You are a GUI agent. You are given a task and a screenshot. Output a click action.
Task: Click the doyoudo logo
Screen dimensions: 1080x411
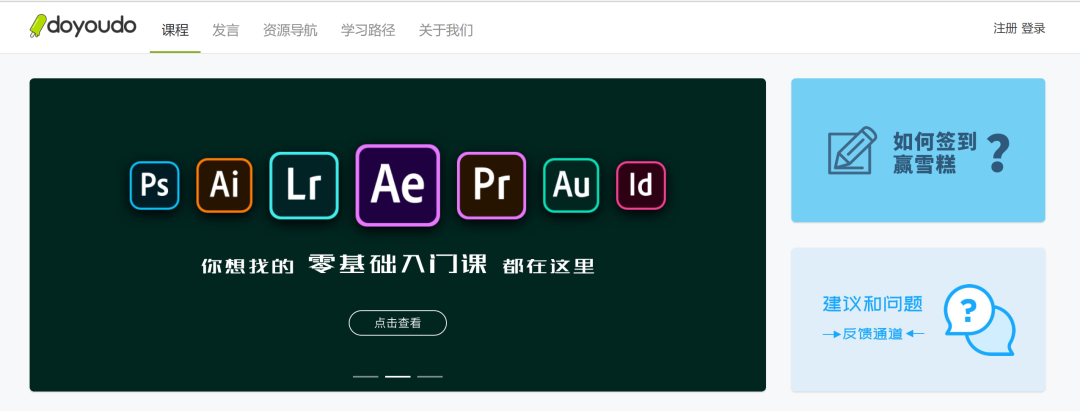[83, 27]
